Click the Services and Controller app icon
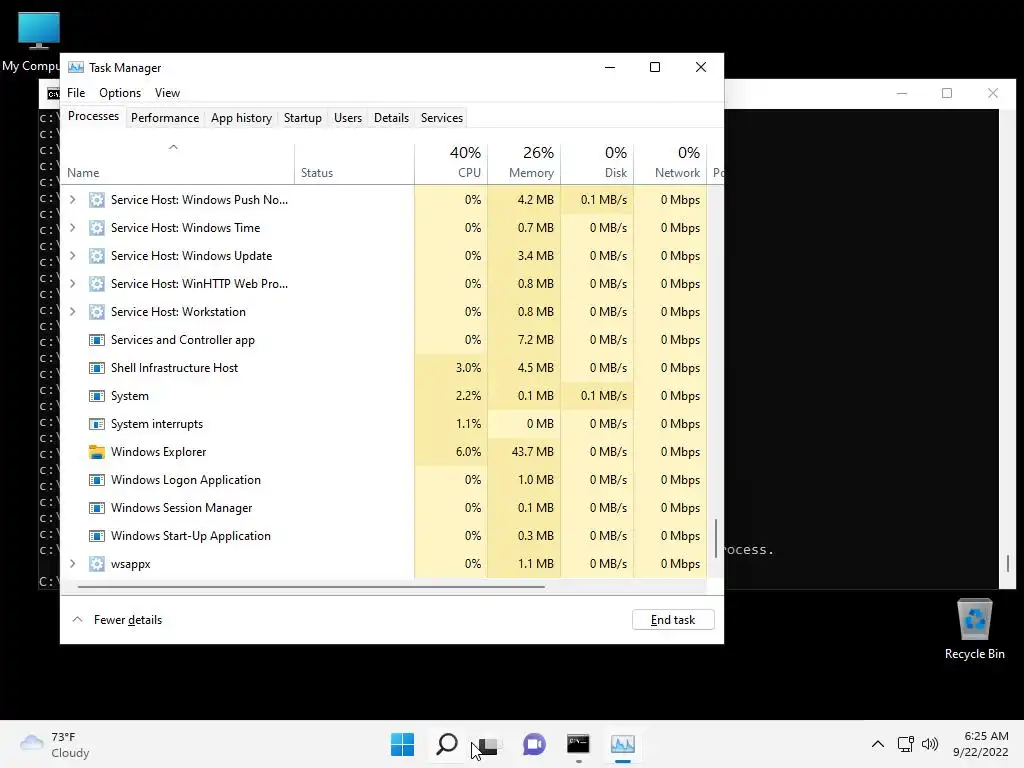 pyautogui.click(x=97, y=340)
